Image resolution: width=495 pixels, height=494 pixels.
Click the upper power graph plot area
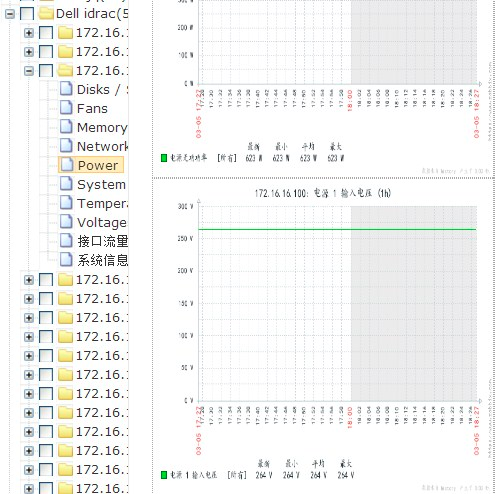[338, 42]
